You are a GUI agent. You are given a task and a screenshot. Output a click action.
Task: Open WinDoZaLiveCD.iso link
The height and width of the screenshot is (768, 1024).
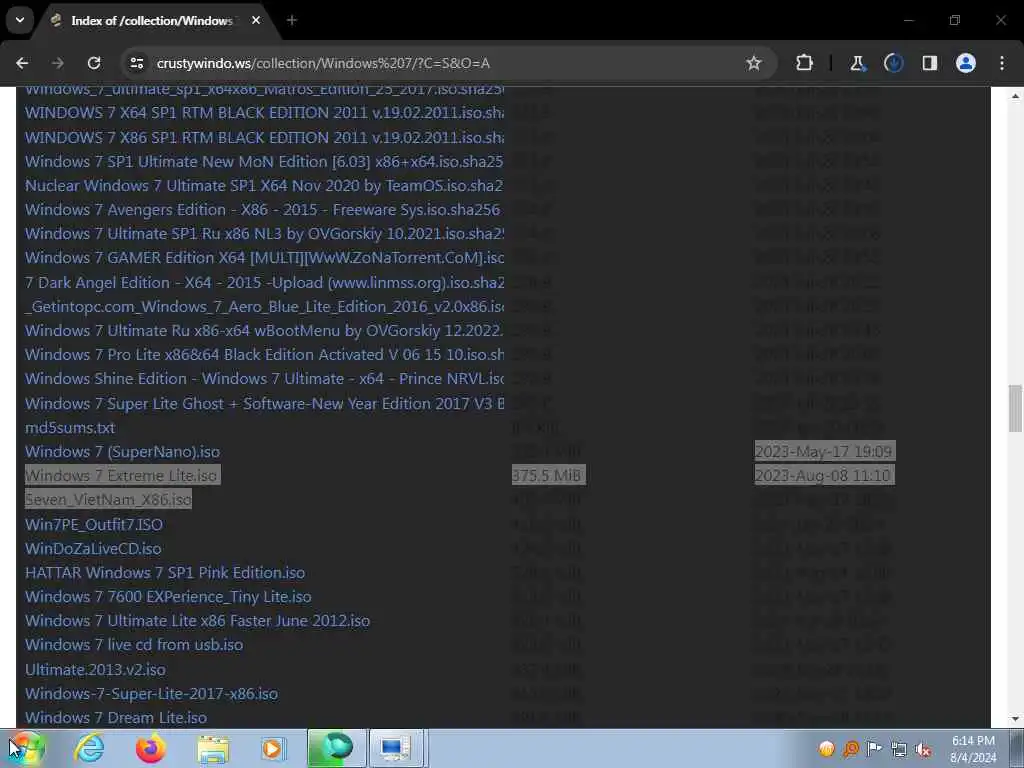coord(93,549)
